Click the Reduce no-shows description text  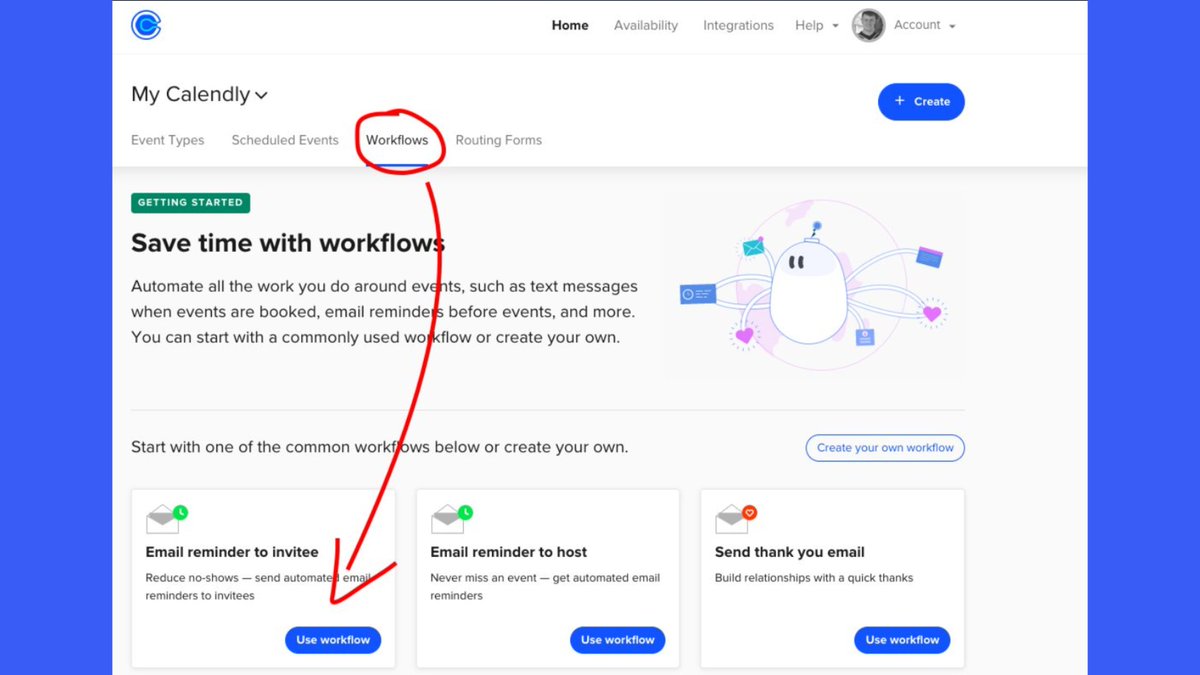(258, 587)
